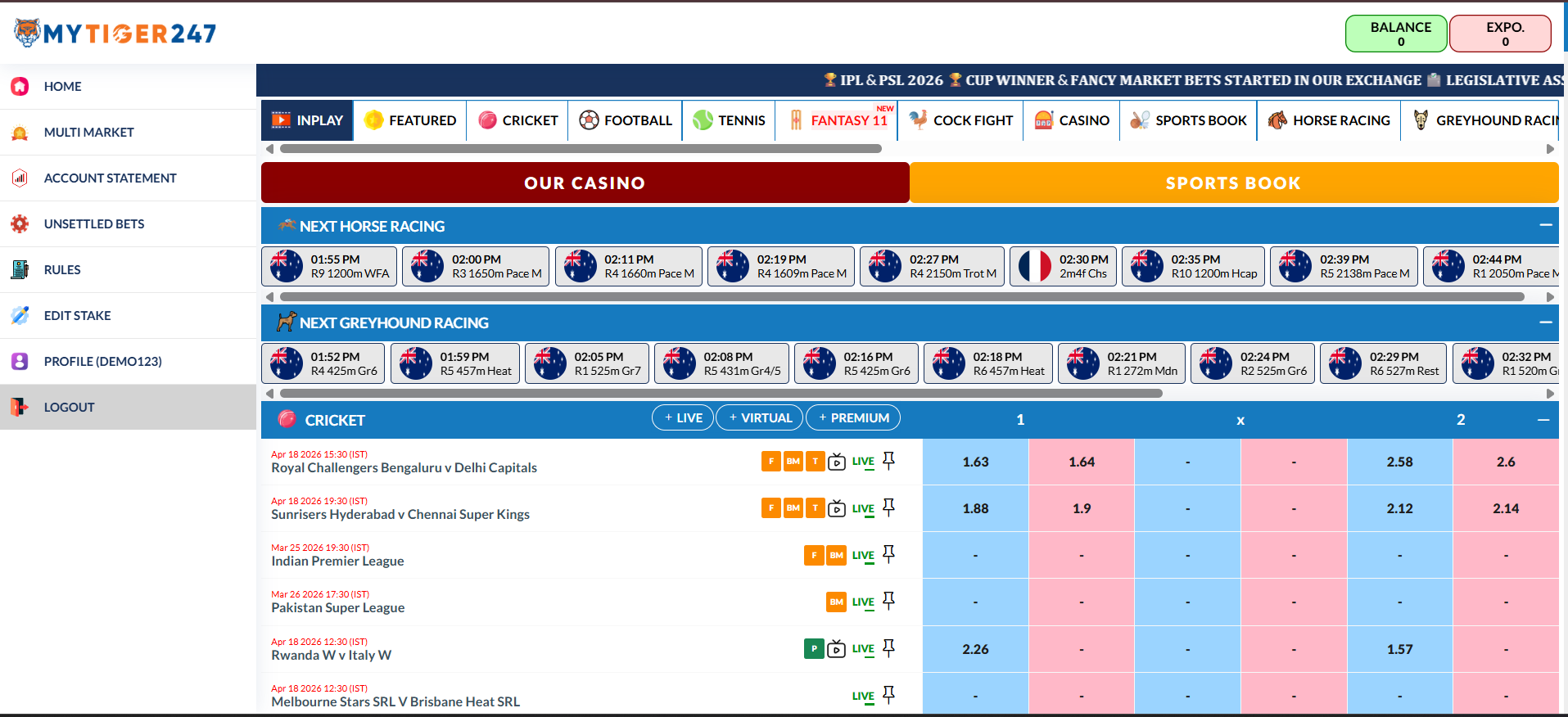1568x717 pixels.
Task: Click F fancy badge on Royal Challengers row
Action: point(770,462)
